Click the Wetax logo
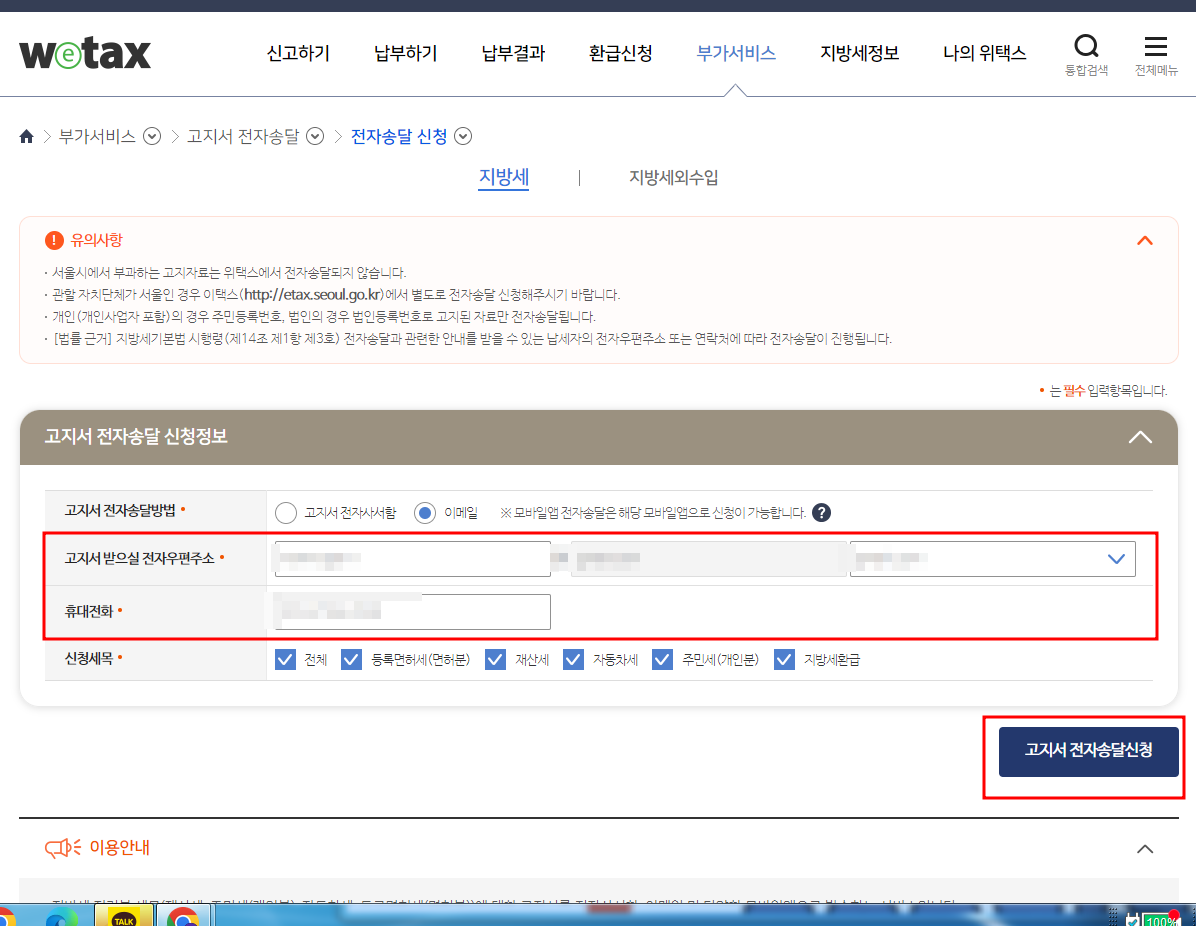Screen dimensions: 1196x926 (85, 52)
